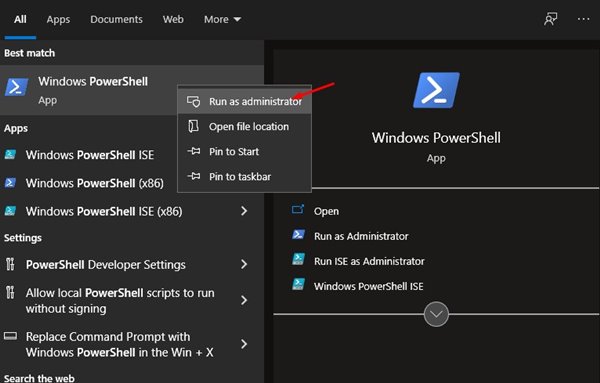Viewport: 600px width, 383px height.
Task: Switch to the Web tab
Action: (173, 19)
